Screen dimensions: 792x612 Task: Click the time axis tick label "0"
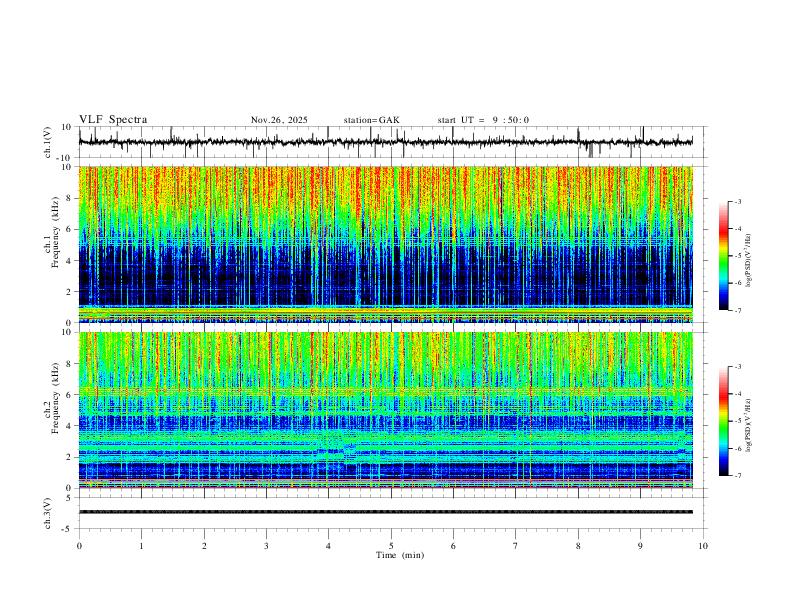pyautogui.click(x=79, y=546)
